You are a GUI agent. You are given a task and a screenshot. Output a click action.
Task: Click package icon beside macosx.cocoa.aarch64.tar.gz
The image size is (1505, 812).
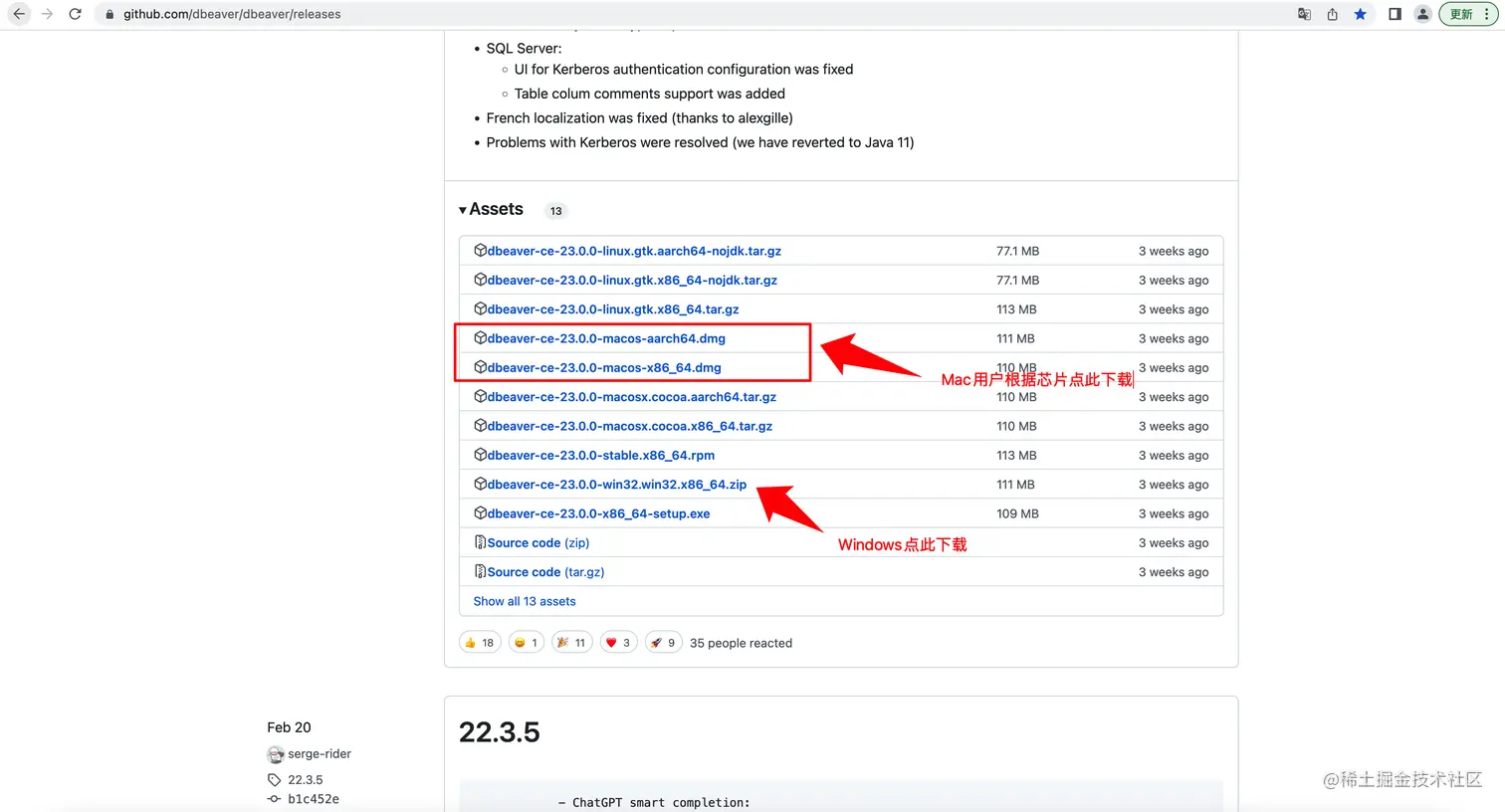(x=481, y=396)
